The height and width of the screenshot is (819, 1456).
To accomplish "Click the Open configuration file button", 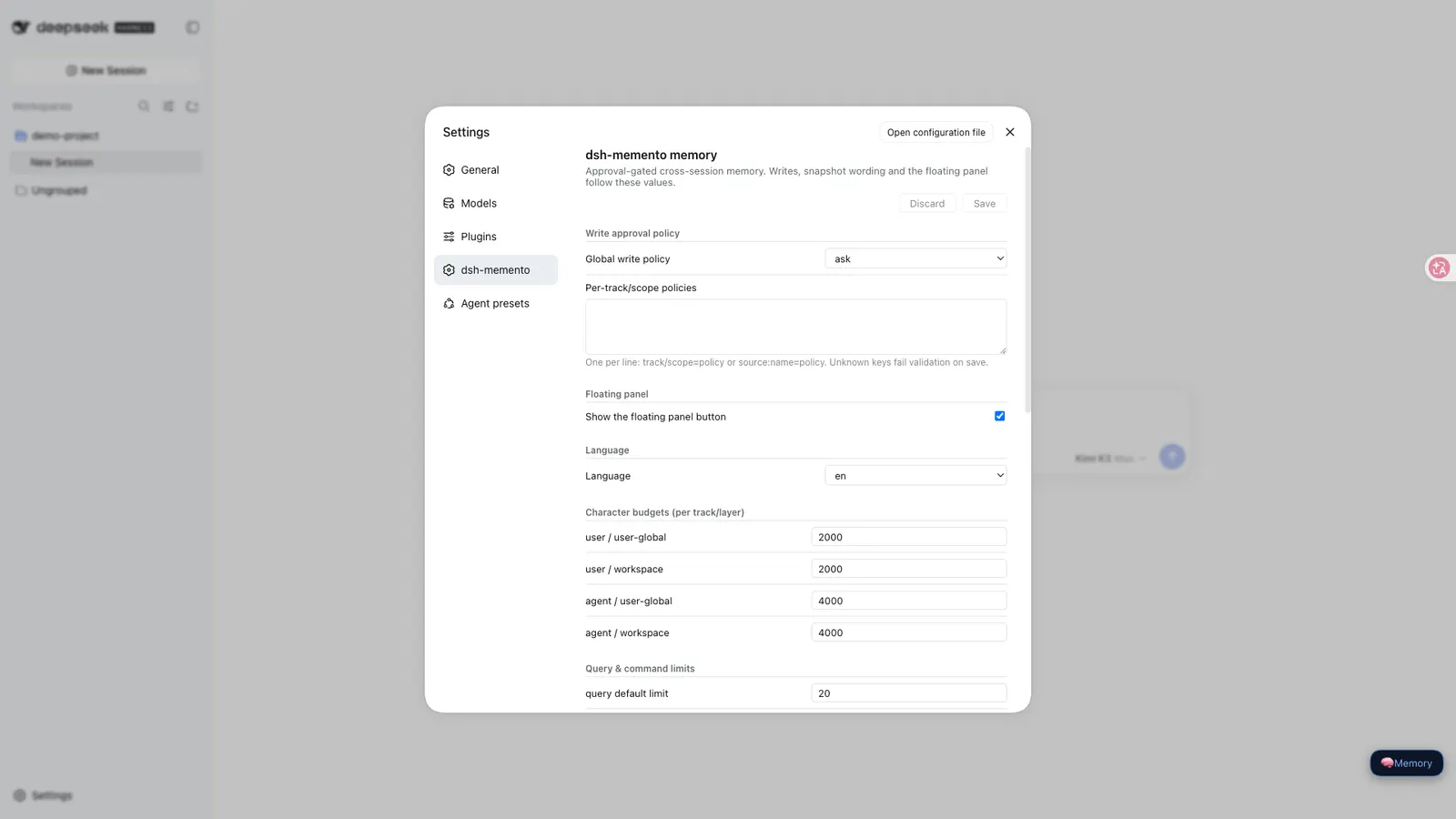I will (x=936, y=133).
